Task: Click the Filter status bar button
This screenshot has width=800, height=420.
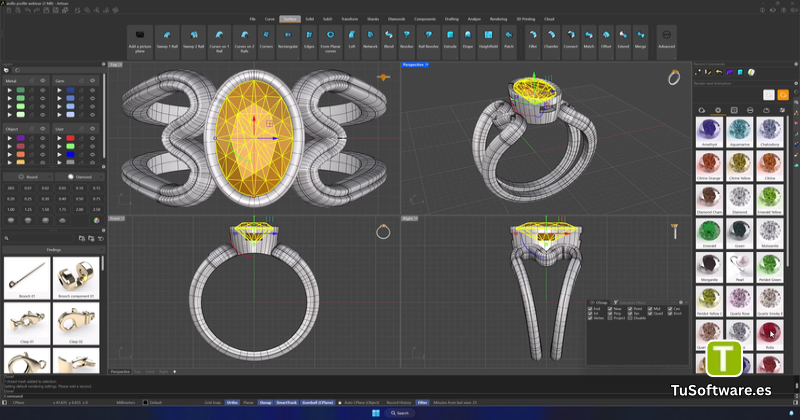Action: click(x=422, y=403)
